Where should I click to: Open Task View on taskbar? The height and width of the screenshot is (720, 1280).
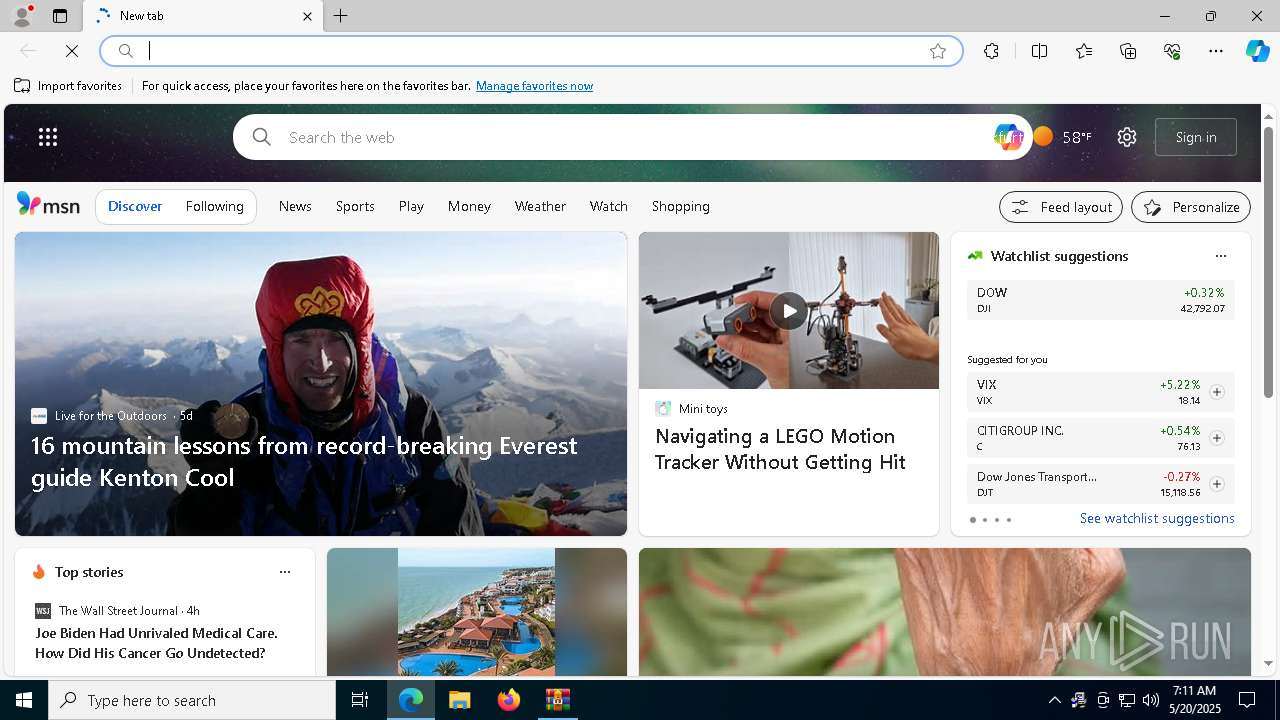360,700
